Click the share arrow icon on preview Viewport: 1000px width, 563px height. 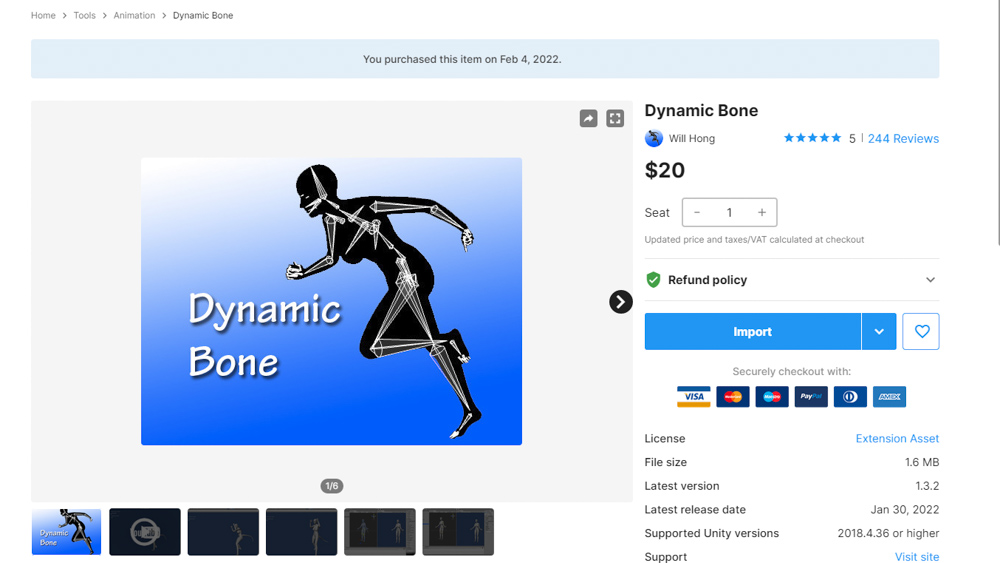click(588, 119)
